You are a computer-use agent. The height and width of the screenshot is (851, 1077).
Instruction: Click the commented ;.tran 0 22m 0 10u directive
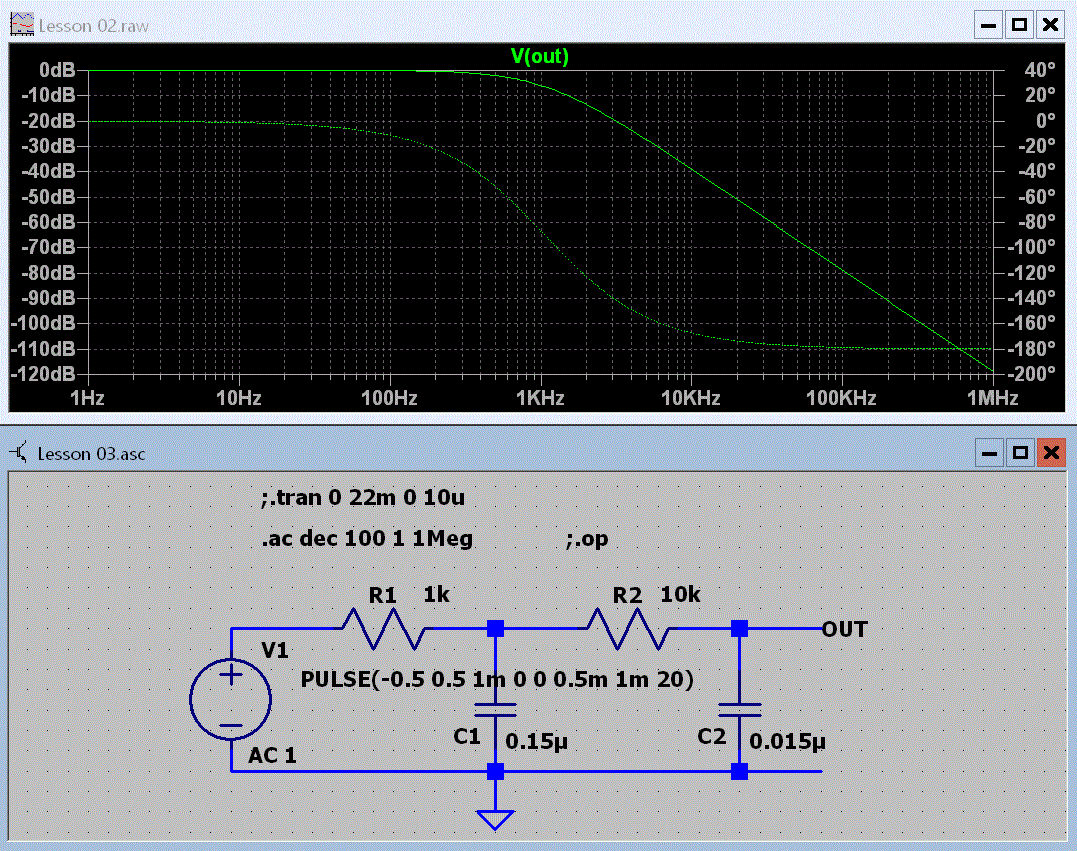[x=362, y=497]
